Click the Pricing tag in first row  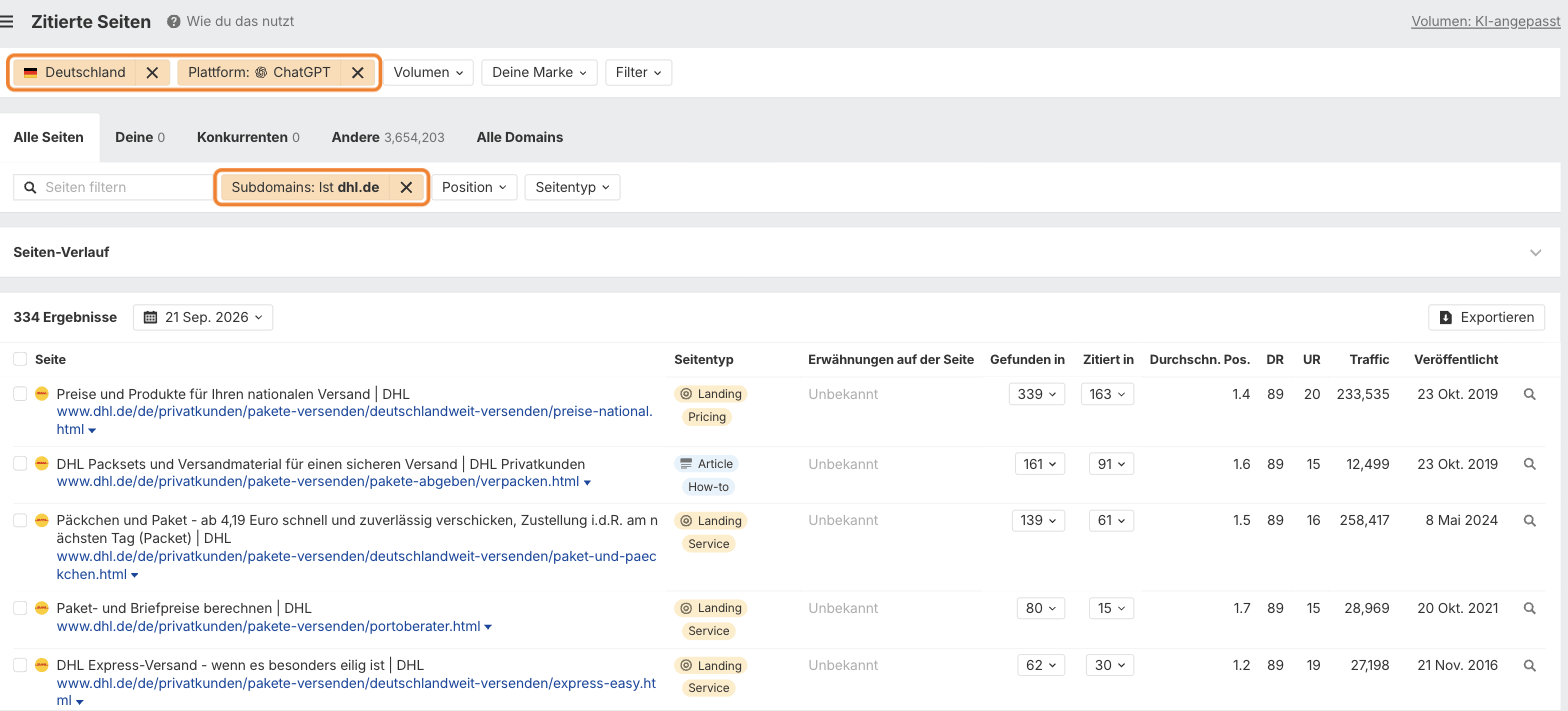point(707,417)
